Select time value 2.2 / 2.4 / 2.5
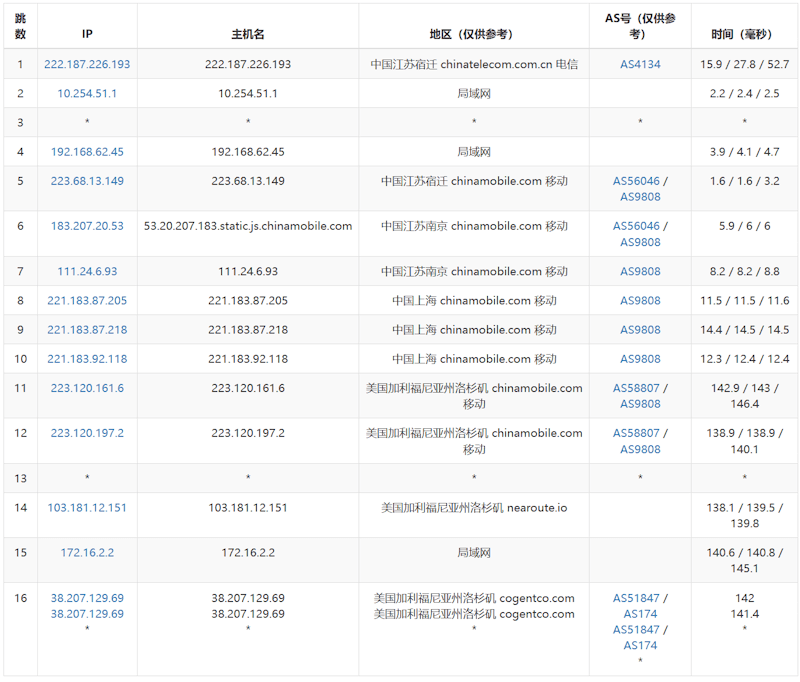This screenshot has height=682, width=800. point(744,93)
